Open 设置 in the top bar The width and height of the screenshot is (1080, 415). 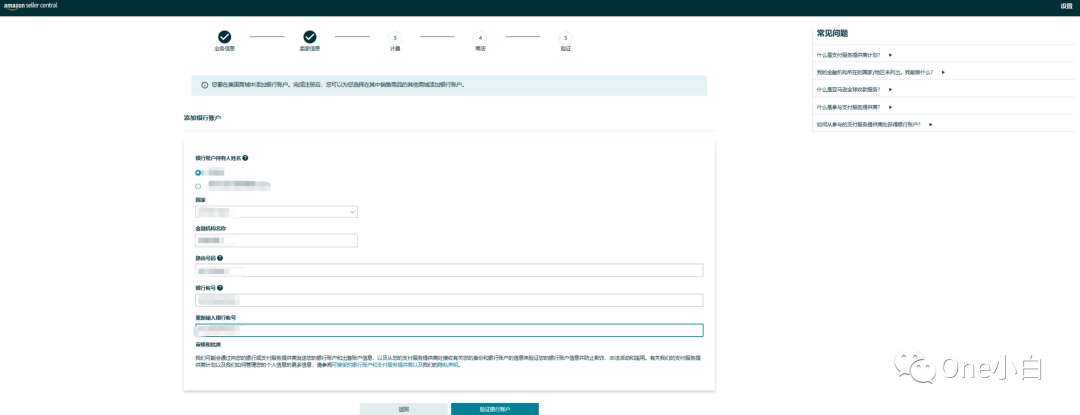tap(1065, 6)
